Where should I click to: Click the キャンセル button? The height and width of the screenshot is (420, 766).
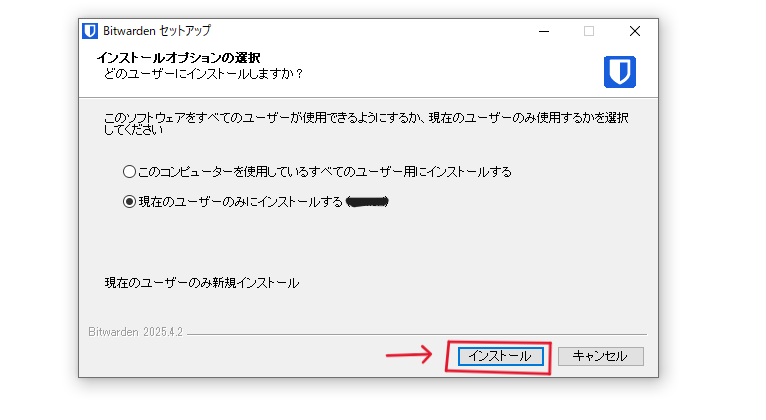point(600,356)
